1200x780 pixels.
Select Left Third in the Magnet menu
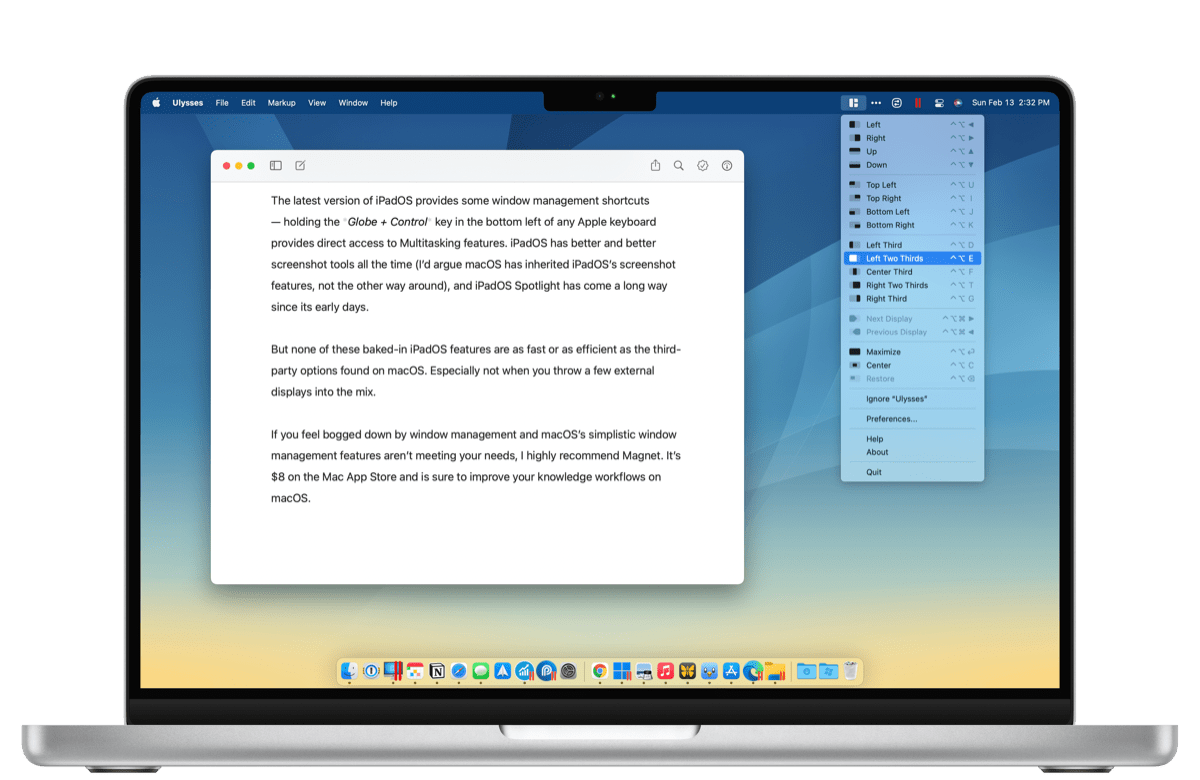[912, 245]
